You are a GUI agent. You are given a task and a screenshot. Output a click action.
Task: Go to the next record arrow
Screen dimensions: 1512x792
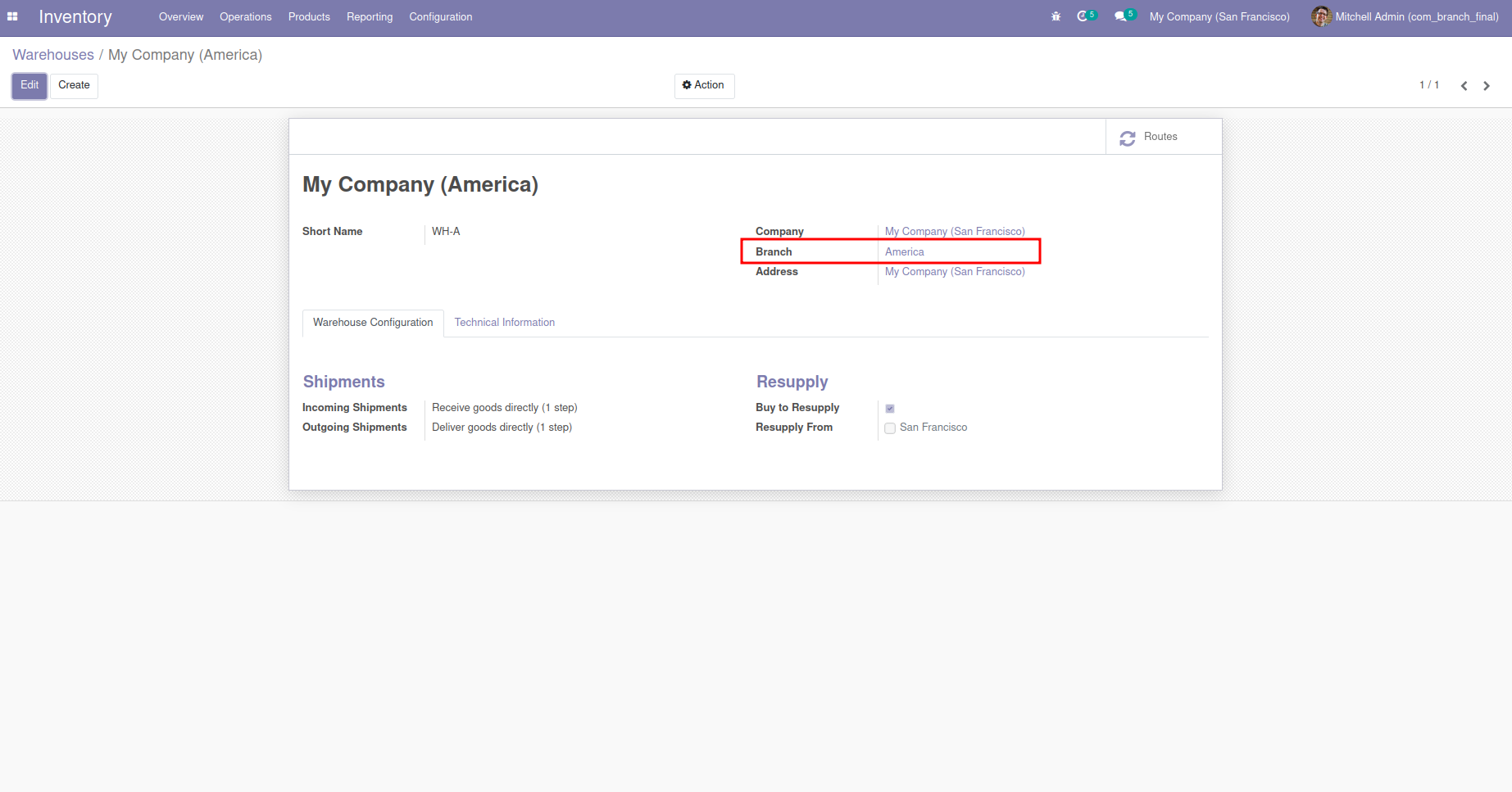(x=1487, y=86)
